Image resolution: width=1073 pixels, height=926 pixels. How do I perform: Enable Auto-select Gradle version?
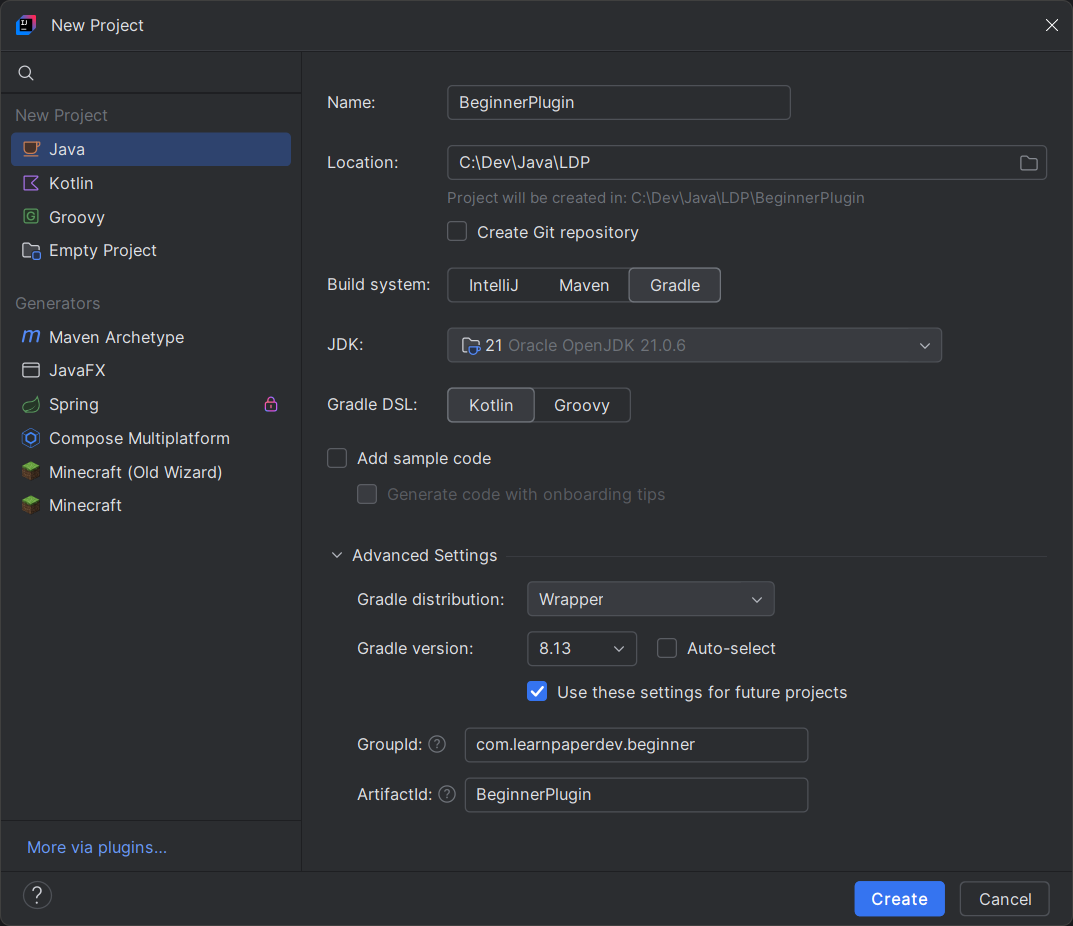point(667,648)
